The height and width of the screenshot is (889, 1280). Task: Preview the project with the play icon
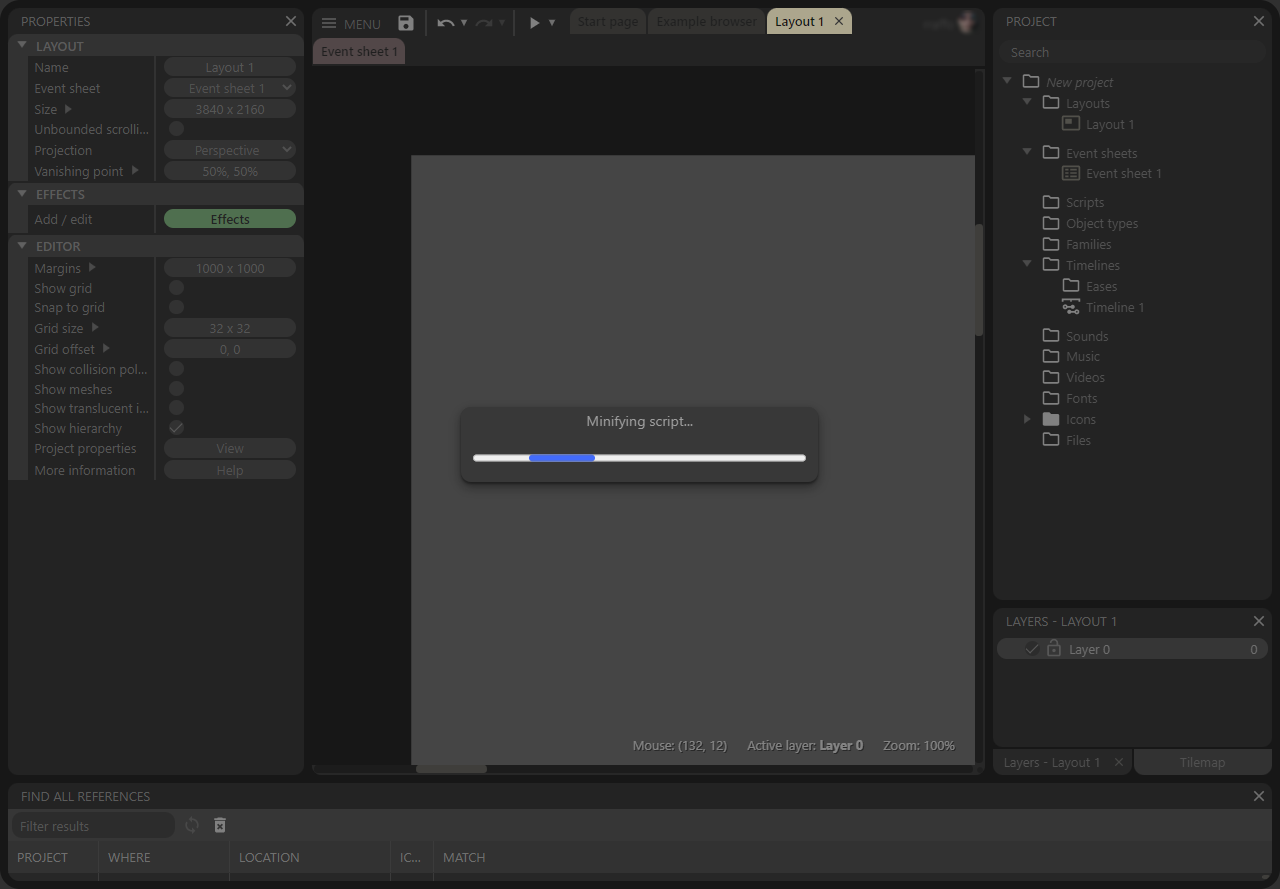pos(533,22)
